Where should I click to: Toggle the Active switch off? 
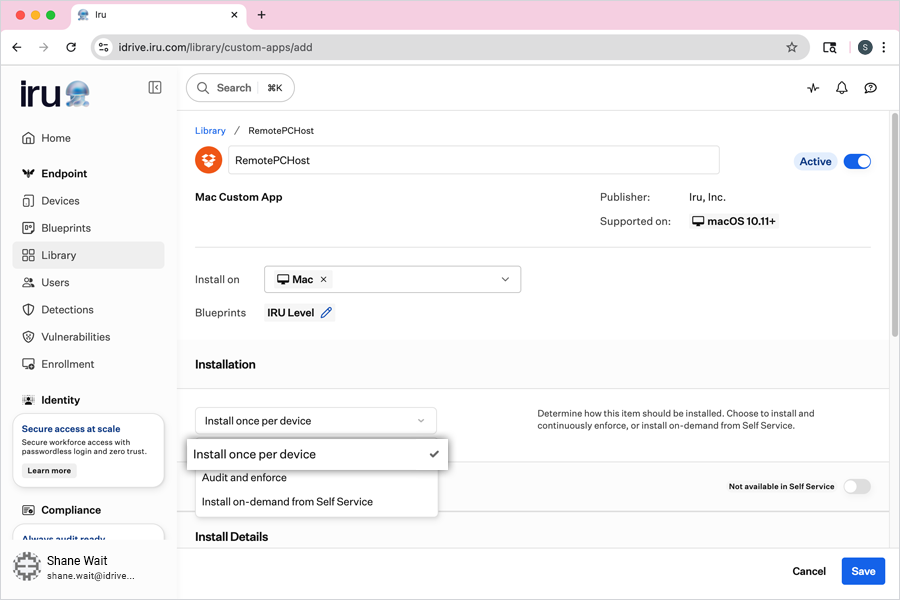(x=857, y=161)
